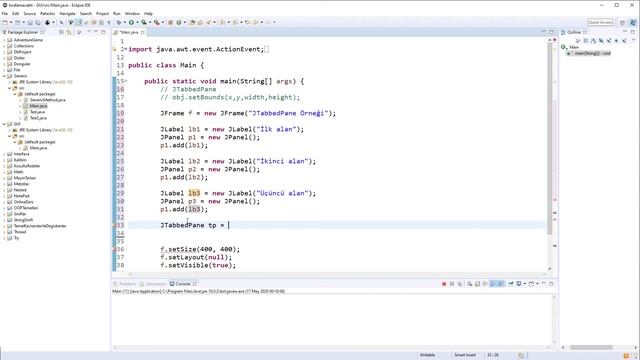Expand the Thread project

tap(4, 232)
